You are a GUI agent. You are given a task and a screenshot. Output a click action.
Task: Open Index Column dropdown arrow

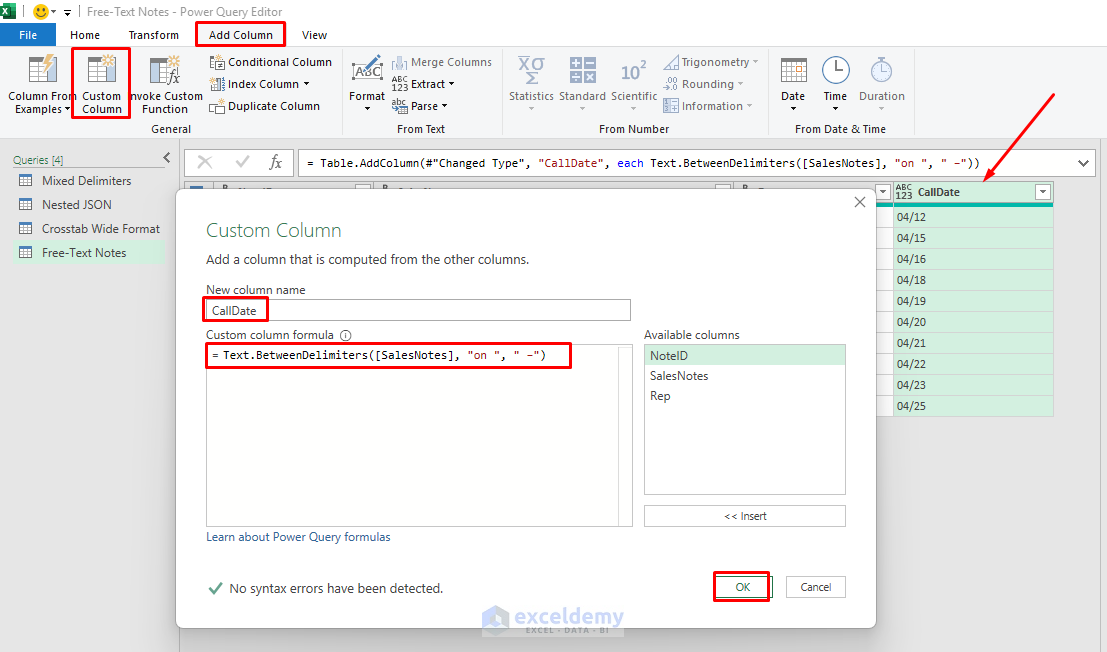(306, 84)
